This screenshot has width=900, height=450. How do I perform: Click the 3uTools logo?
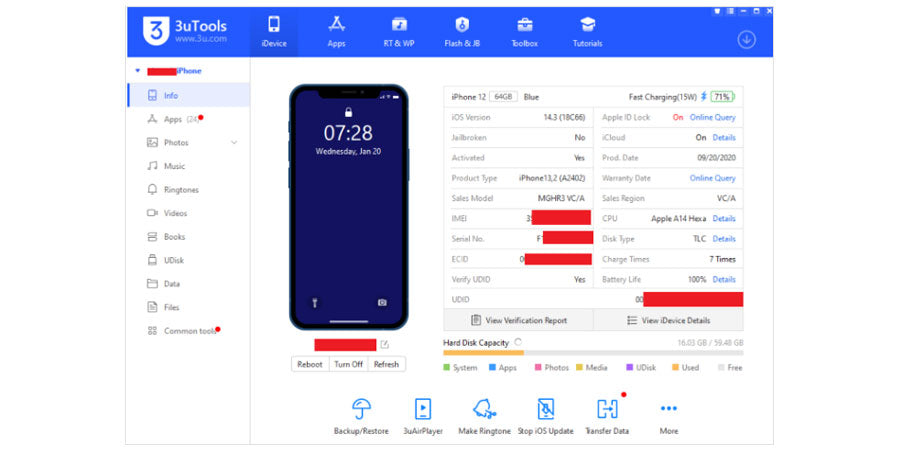pyautogui.click(x=185, y=31)
